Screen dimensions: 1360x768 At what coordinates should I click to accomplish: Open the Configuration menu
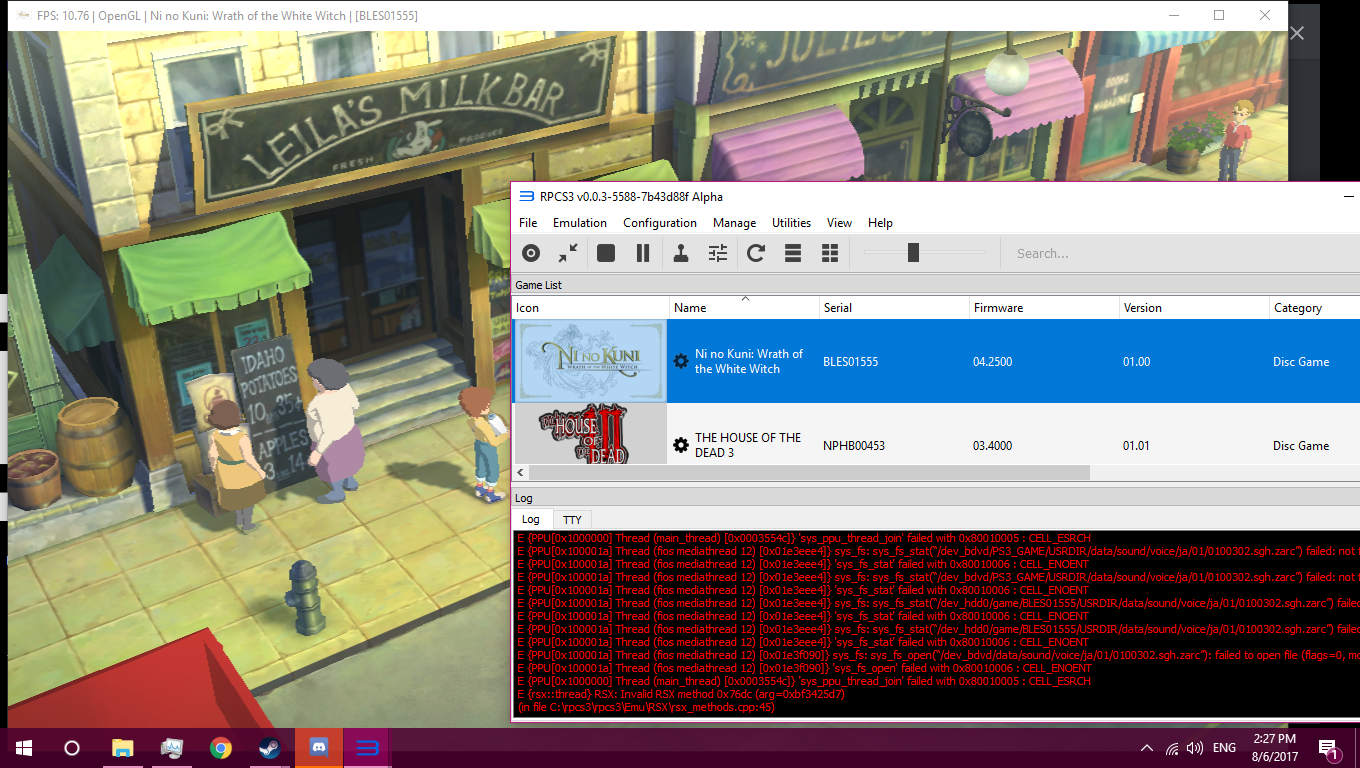click(x=660, y=223)
